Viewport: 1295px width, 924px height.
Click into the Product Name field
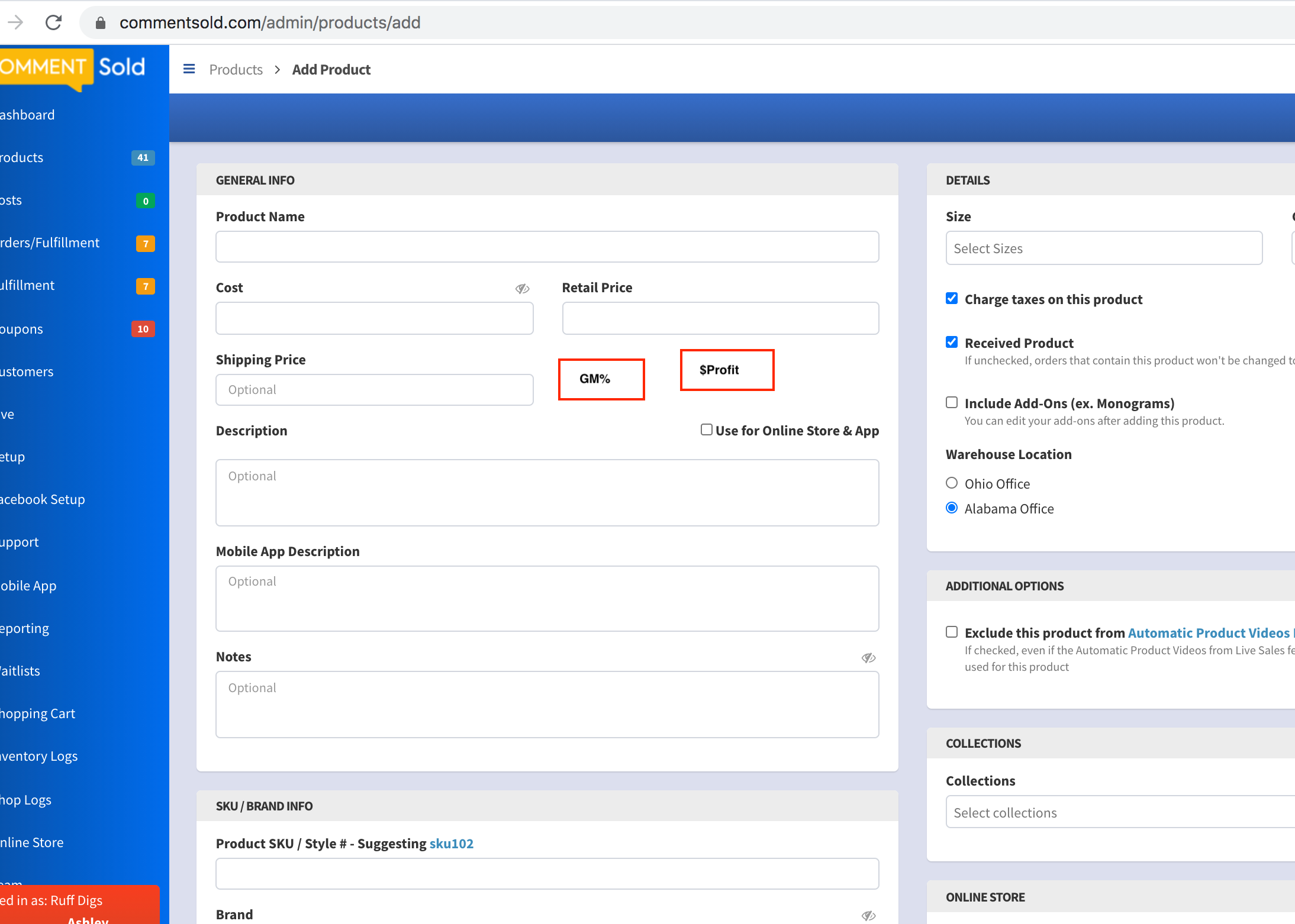coord(547,247)
